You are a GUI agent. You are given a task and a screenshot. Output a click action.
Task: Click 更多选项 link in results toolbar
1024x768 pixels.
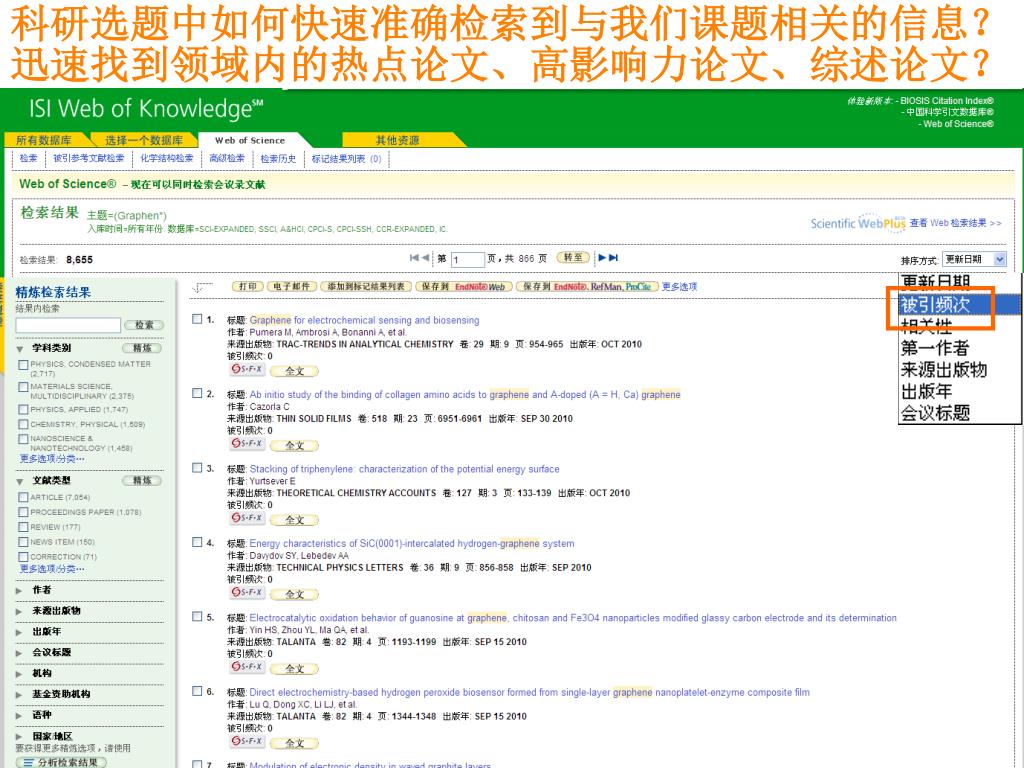tap(679, 287)
